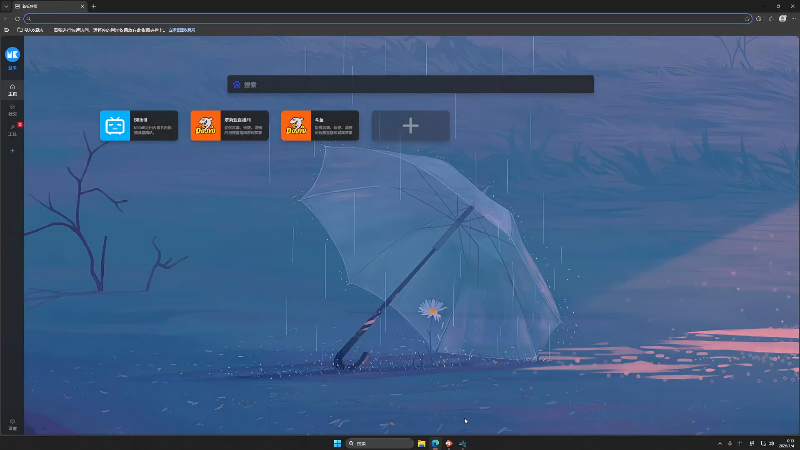Go back with the browser back arrow

coord(6,19)
